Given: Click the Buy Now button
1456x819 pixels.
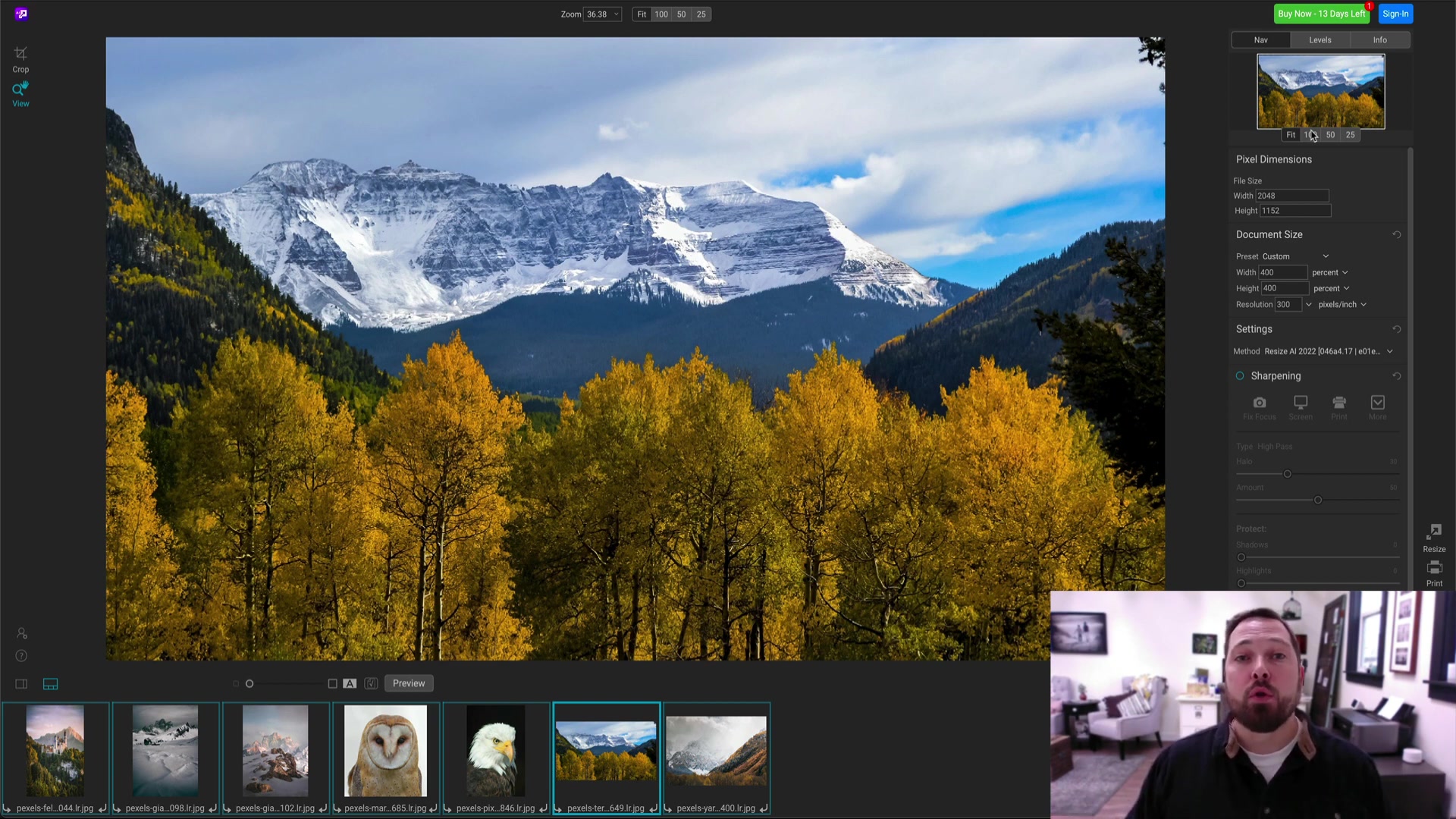Looking at the screenshot, I should coord(1321,14).
